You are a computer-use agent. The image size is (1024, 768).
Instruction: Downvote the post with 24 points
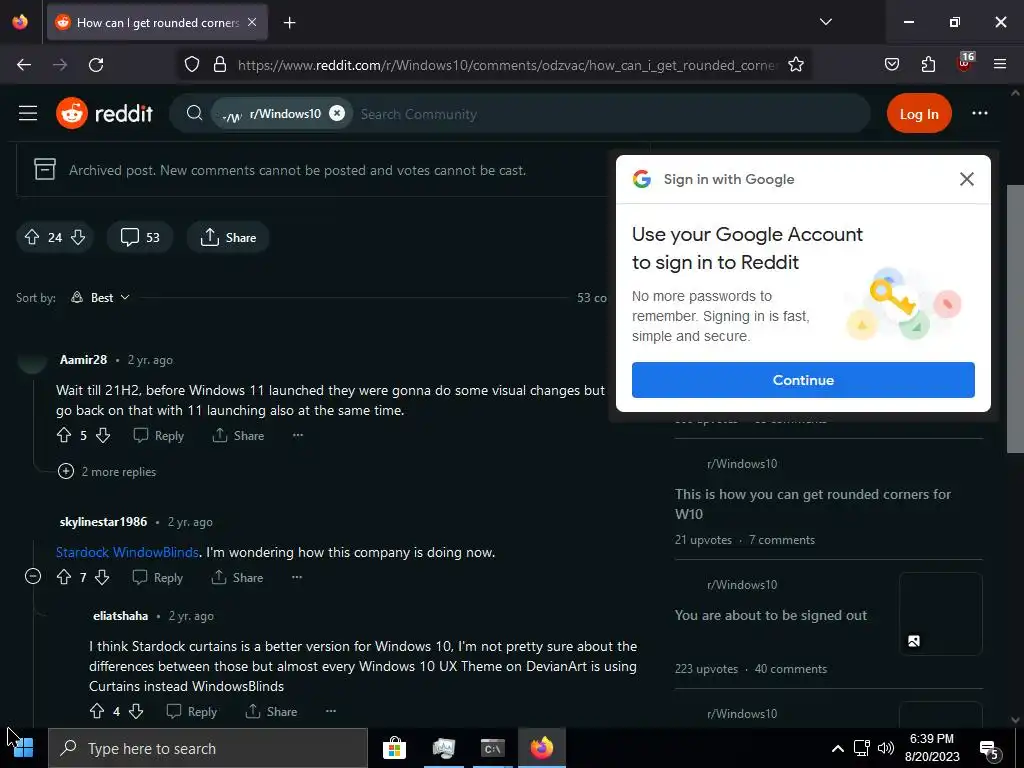[78, 237]
